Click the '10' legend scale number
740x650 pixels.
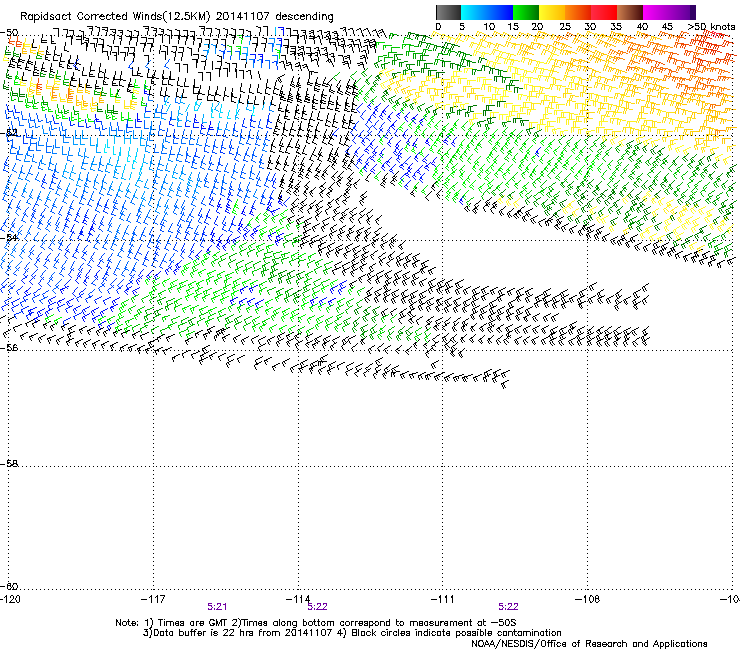click(489, 27)
